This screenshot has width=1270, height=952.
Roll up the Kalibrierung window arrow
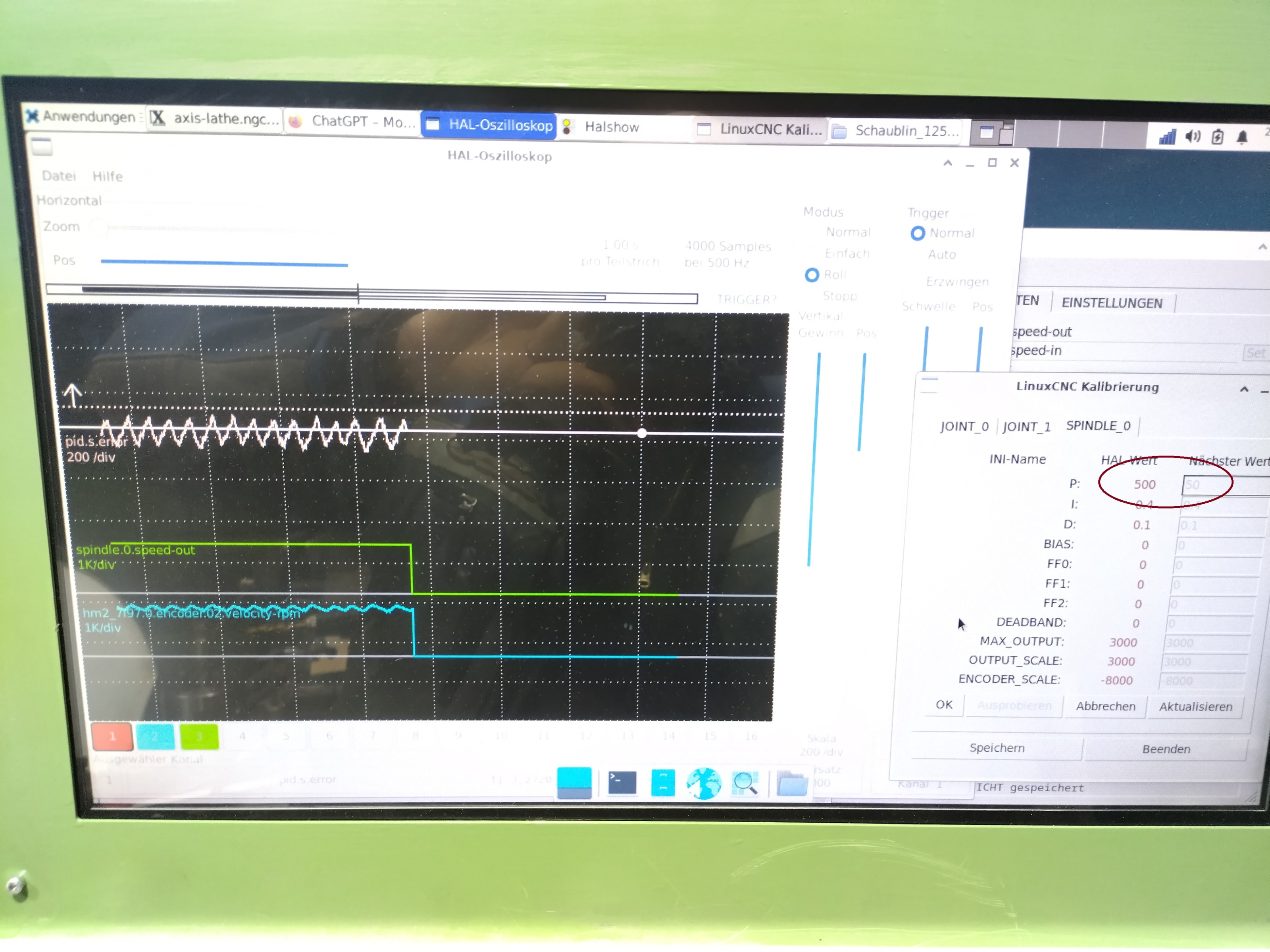tap(1243, 389)
